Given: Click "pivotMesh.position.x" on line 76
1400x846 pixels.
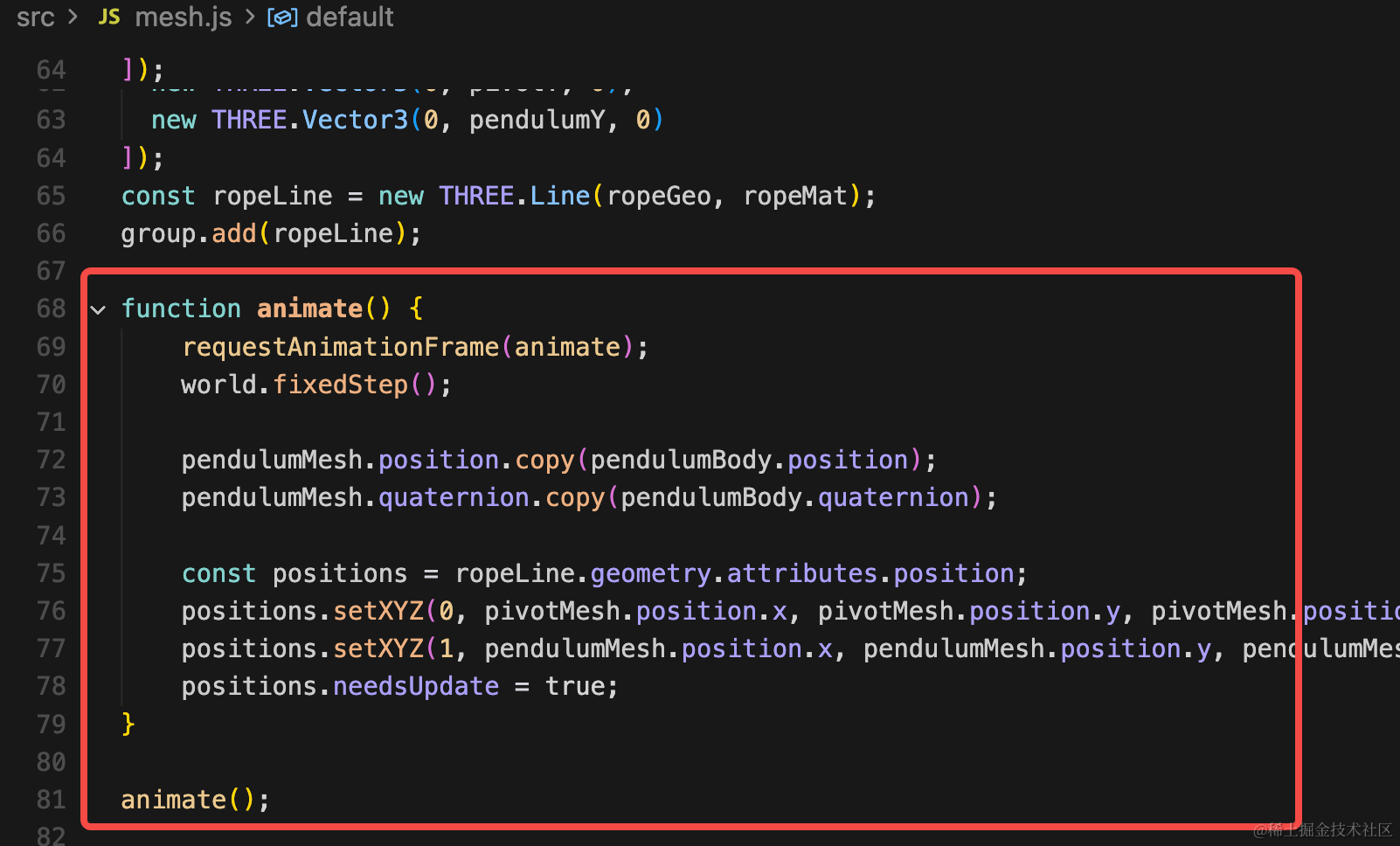Looking at the screenshot, I should coord(636,611).
